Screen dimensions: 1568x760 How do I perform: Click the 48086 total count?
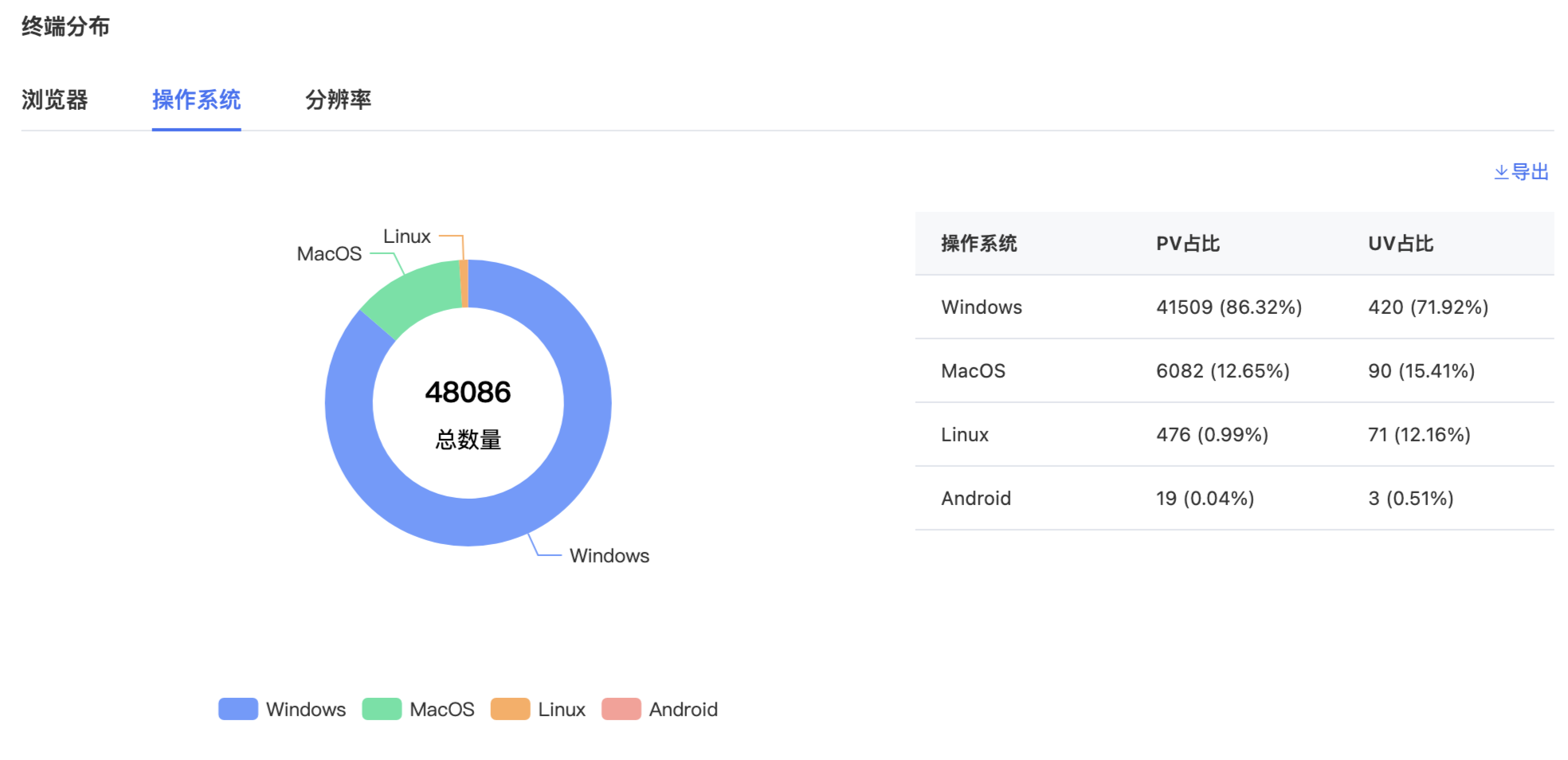click(x=468, y=392)
